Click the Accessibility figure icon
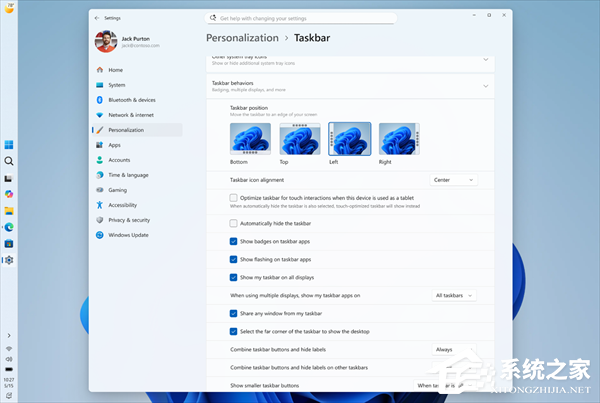The height and width of the screenshot is (403, 600). tap(100, 205)
